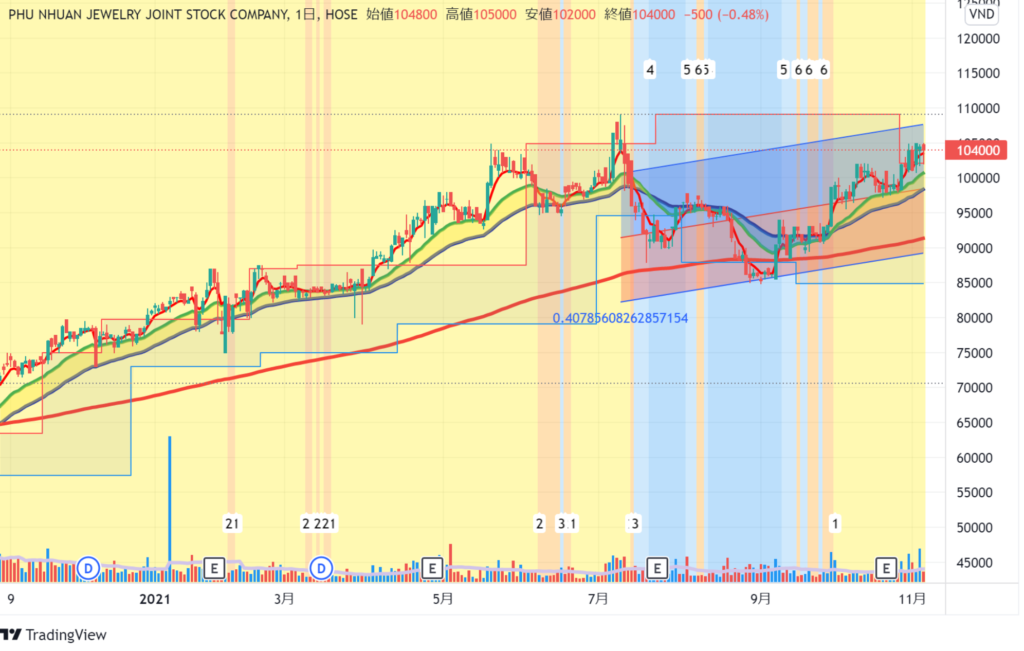The image size is (1024, 651).
Task: Click the bottom label box showing 3 1
Action: pos(566,524)
